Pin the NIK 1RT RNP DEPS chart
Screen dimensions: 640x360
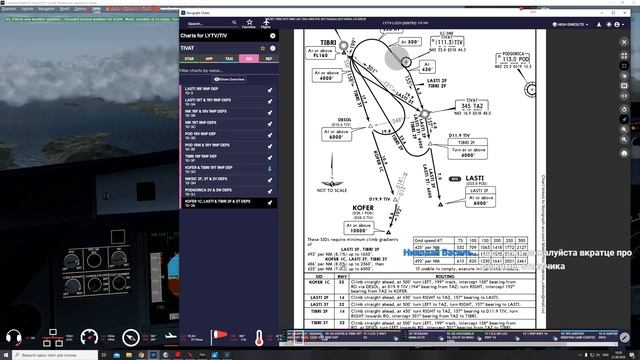tap(270, 124)
